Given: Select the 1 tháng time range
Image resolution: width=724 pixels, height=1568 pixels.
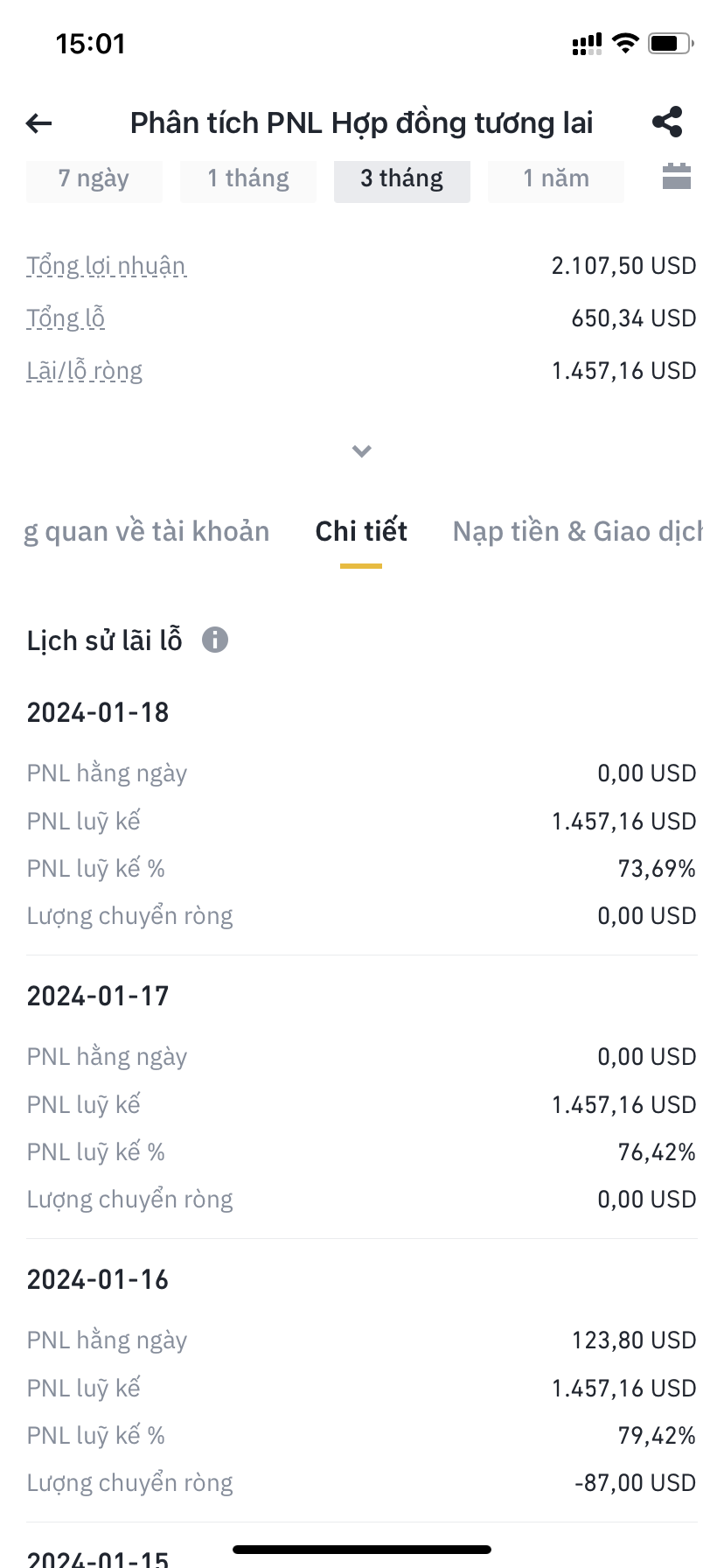Looking at the screenshot, I should pos(248,179).
